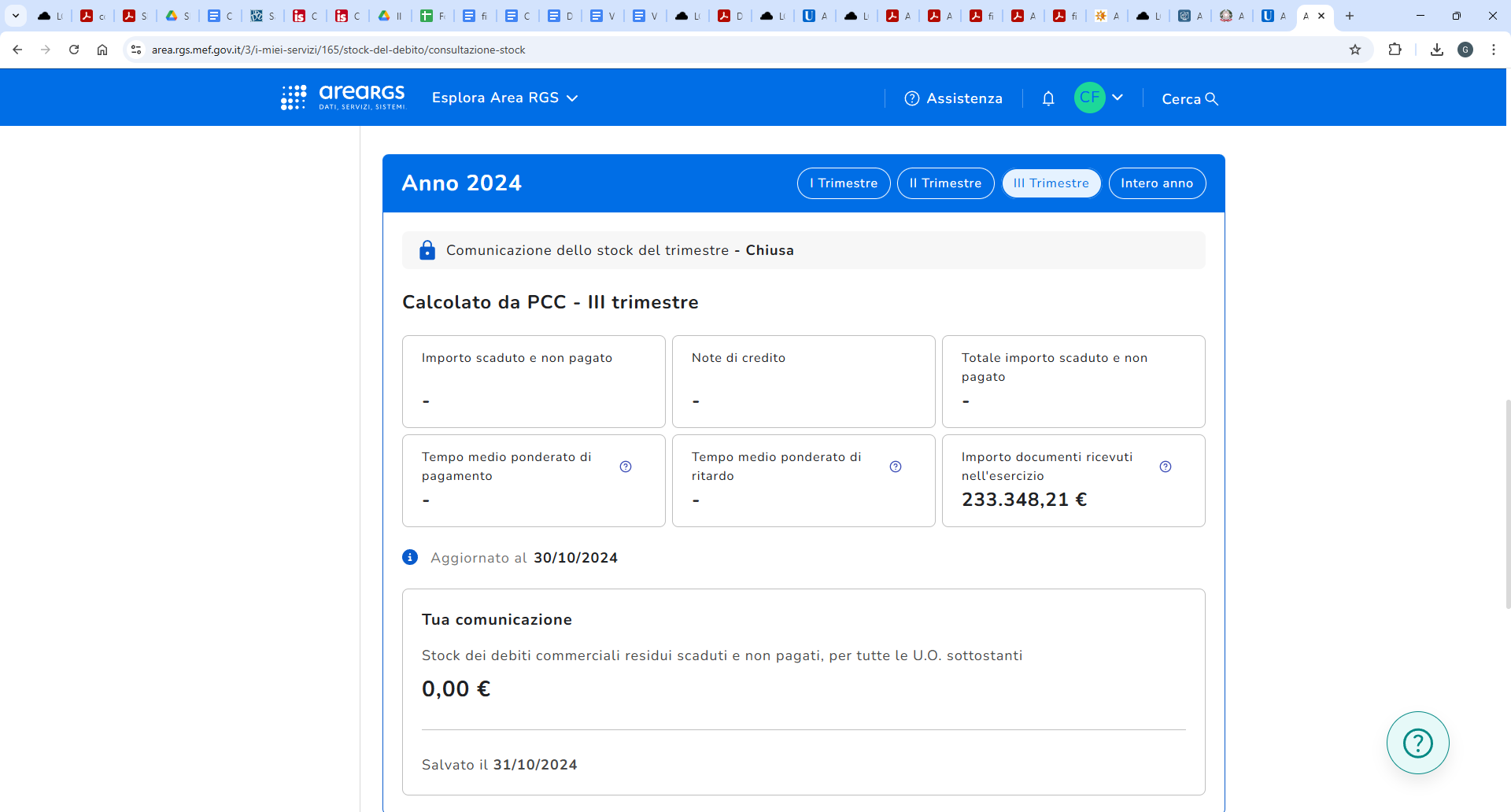Viewport: 1511px width, 812px height.
Task: Click the browser address bar URL
Action: [338, 50]
